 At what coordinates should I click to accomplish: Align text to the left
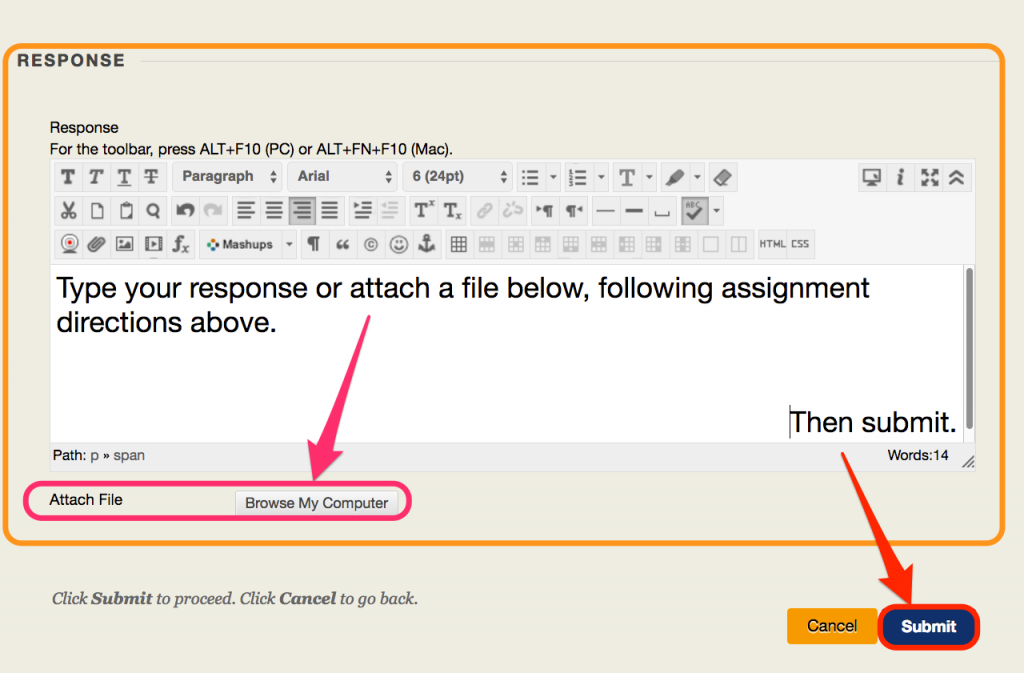[246, 211]
